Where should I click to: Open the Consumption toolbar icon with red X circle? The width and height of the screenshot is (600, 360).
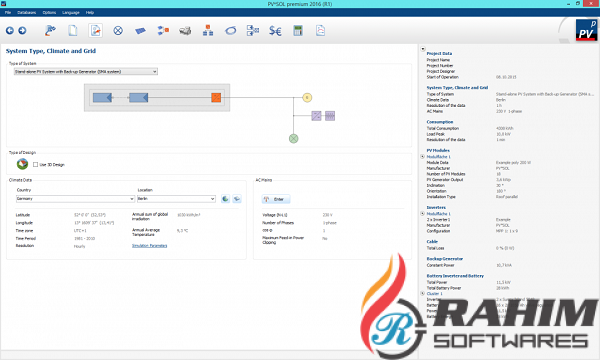(x=118, y=31)
